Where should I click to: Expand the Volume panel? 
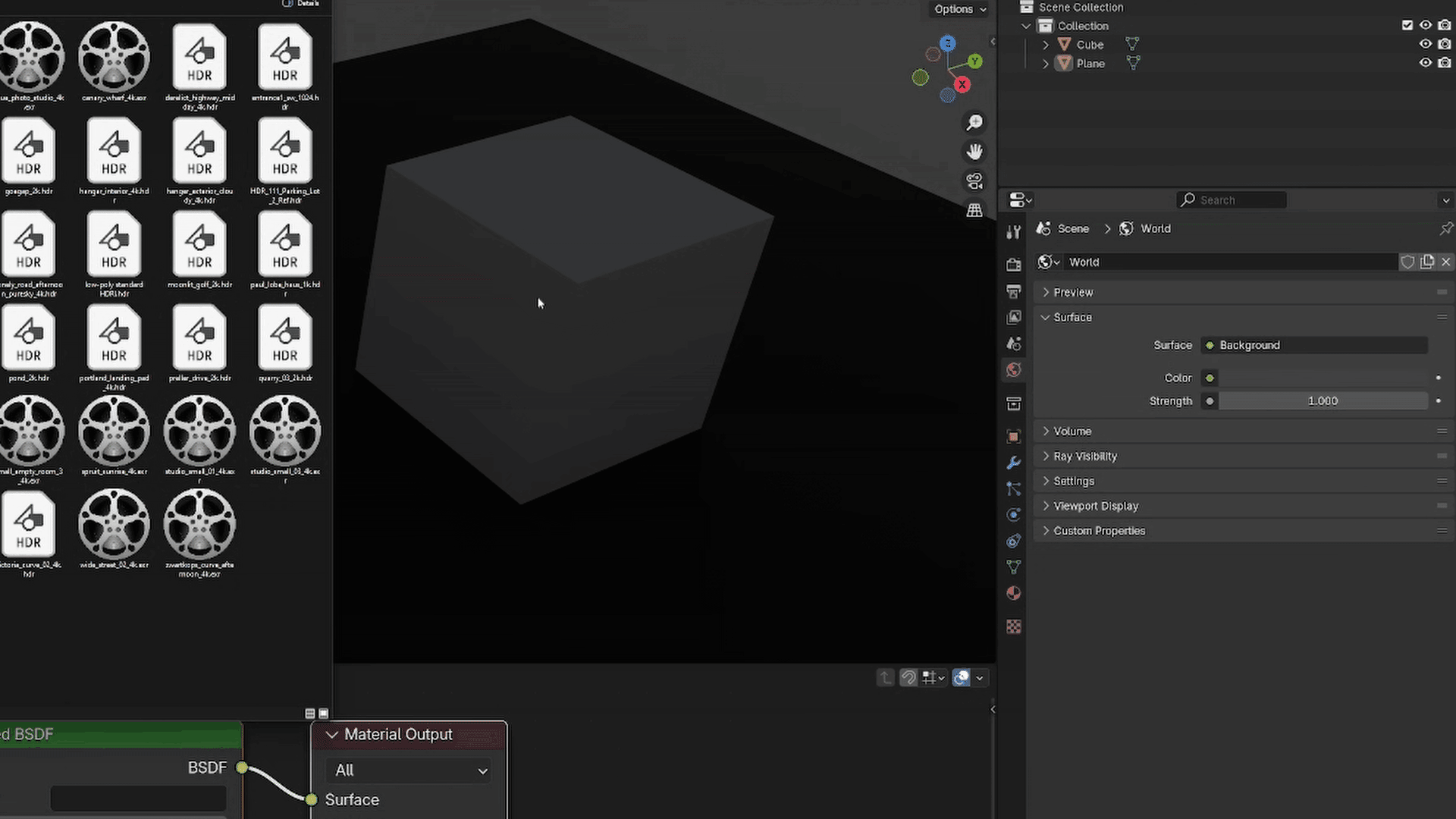tap(1072, 431)
